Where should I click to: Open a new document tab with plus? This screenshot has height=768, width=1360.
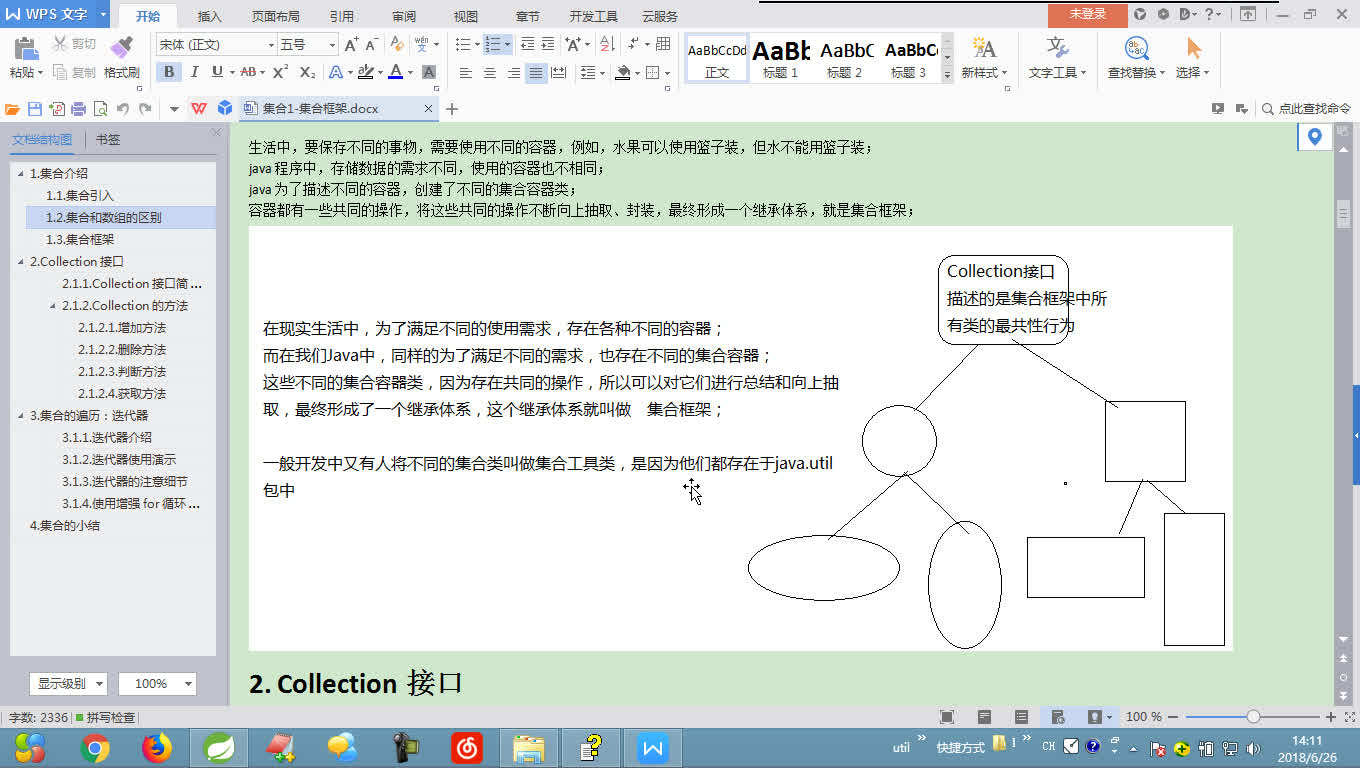pyautogui.click(x=452, y=109)
